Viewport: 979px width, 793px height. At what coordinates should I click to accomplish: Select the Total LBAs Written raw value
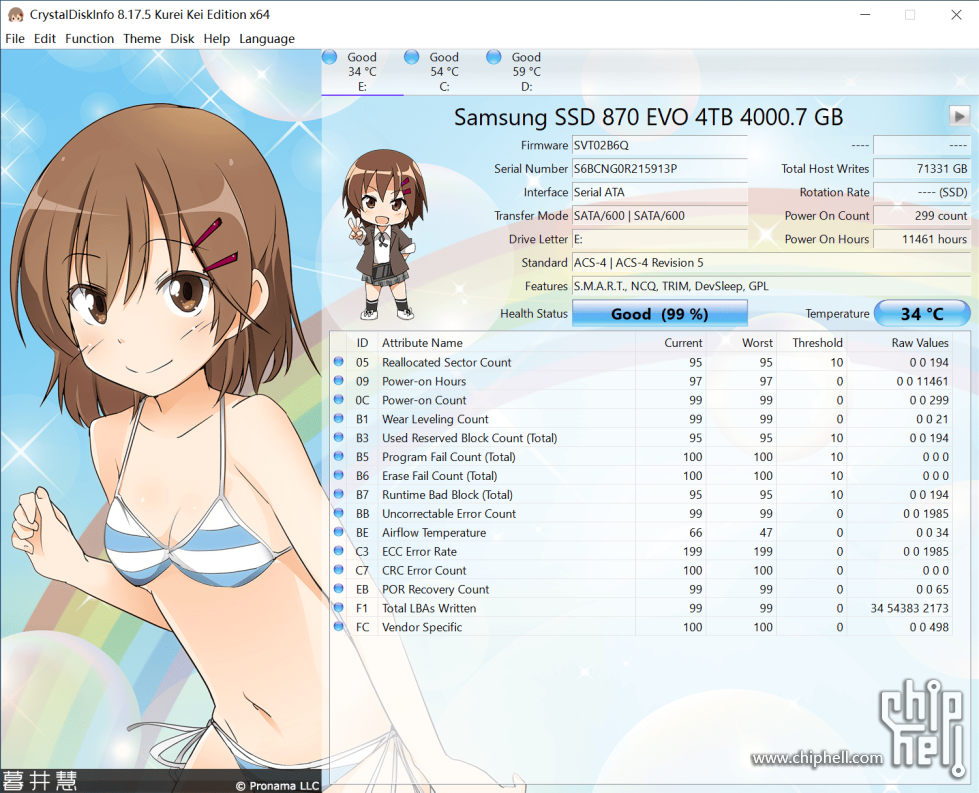point(909,608)
